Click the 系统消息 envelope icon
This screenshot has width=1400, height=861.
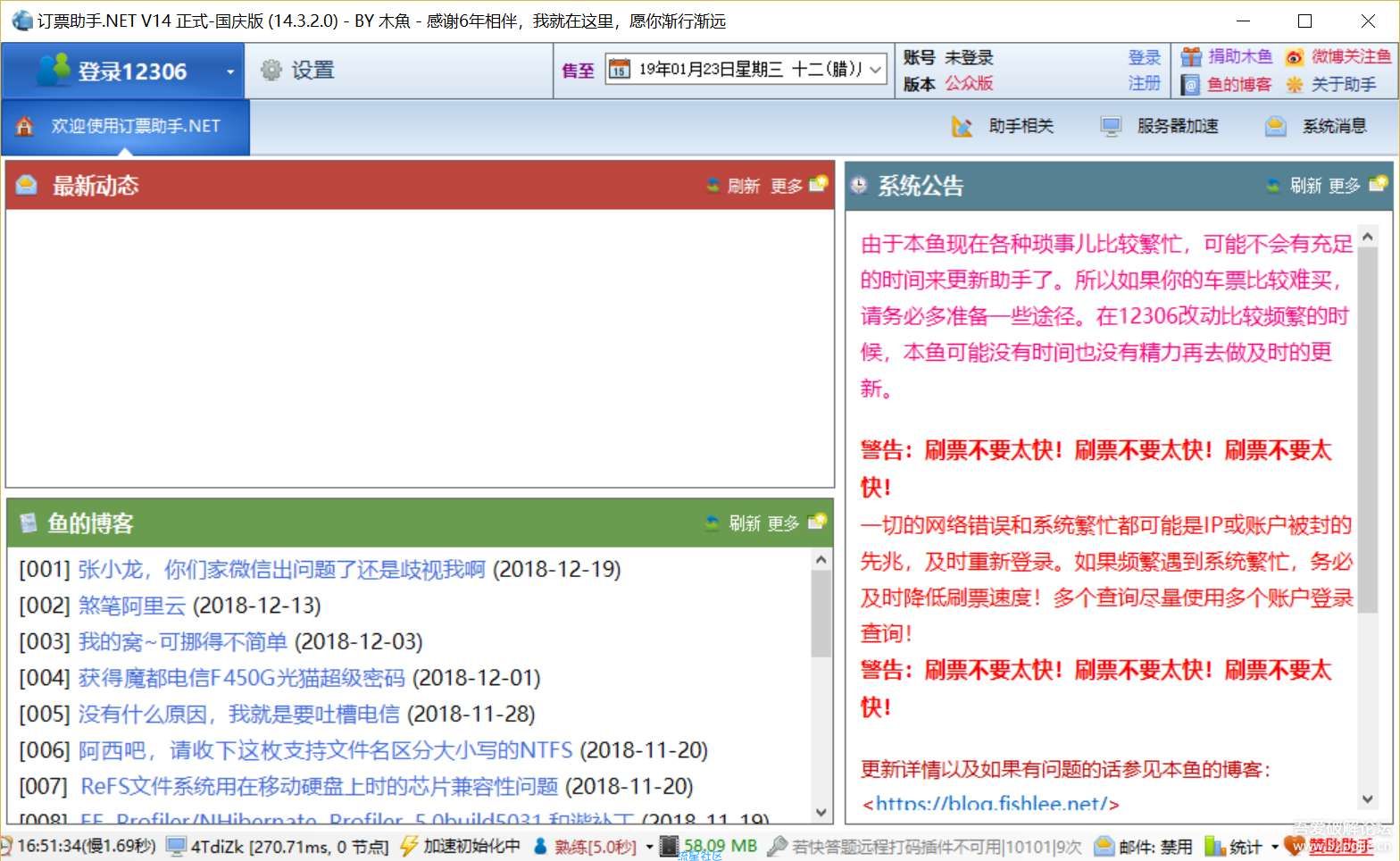coord(1276,127)
